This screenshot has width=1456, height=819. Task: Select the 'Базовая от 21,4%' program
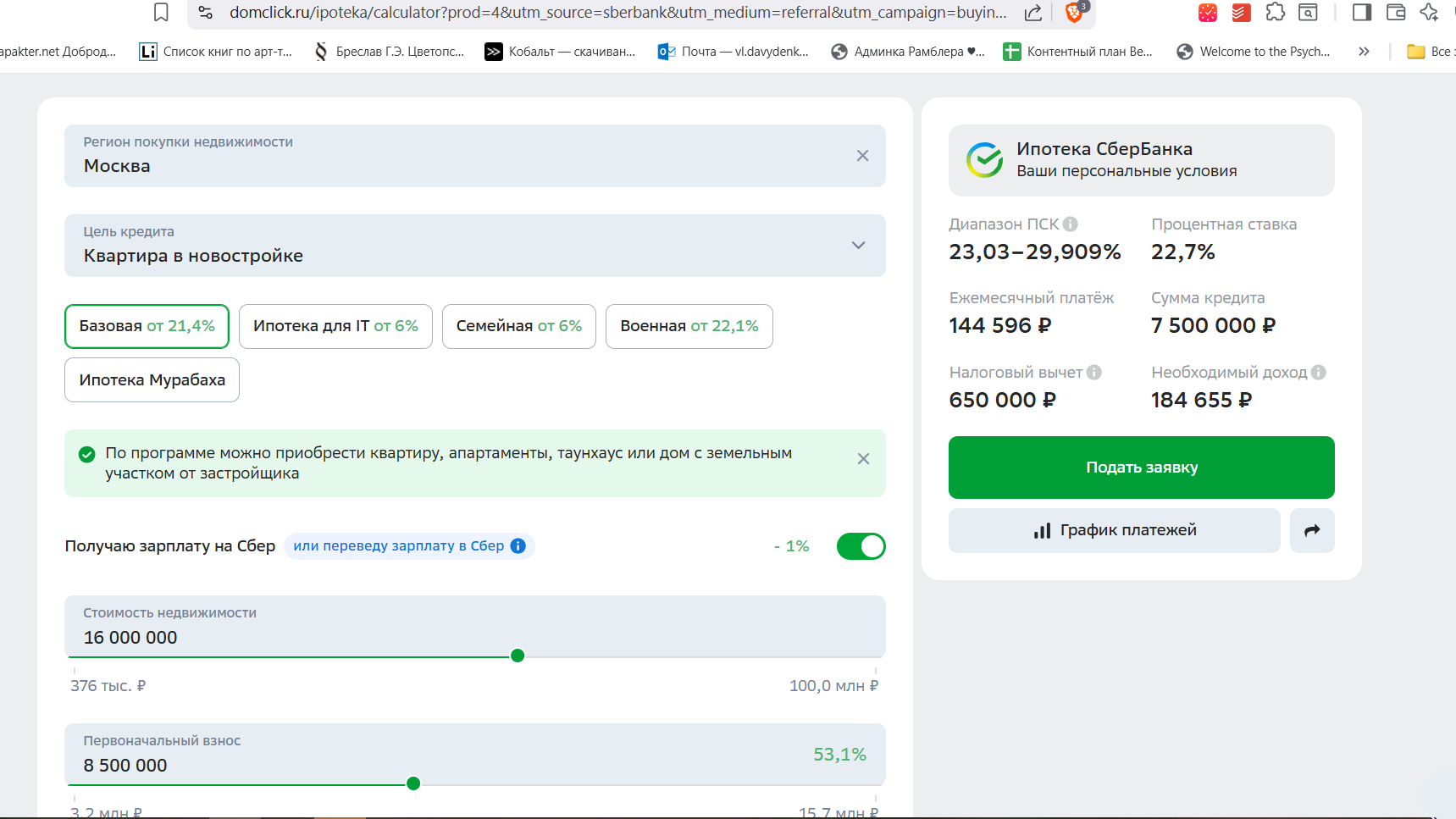(147, 326)
